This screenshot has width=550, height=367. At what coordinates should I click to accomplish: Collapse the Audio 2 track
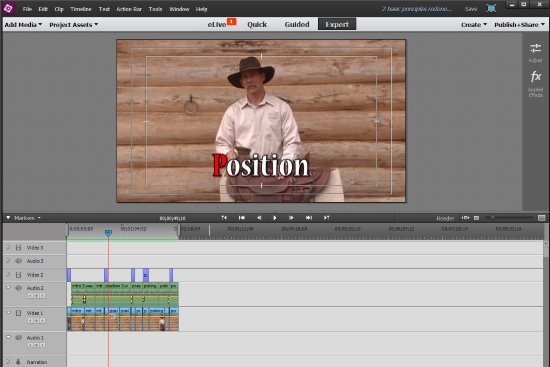(x=8, y=288)
